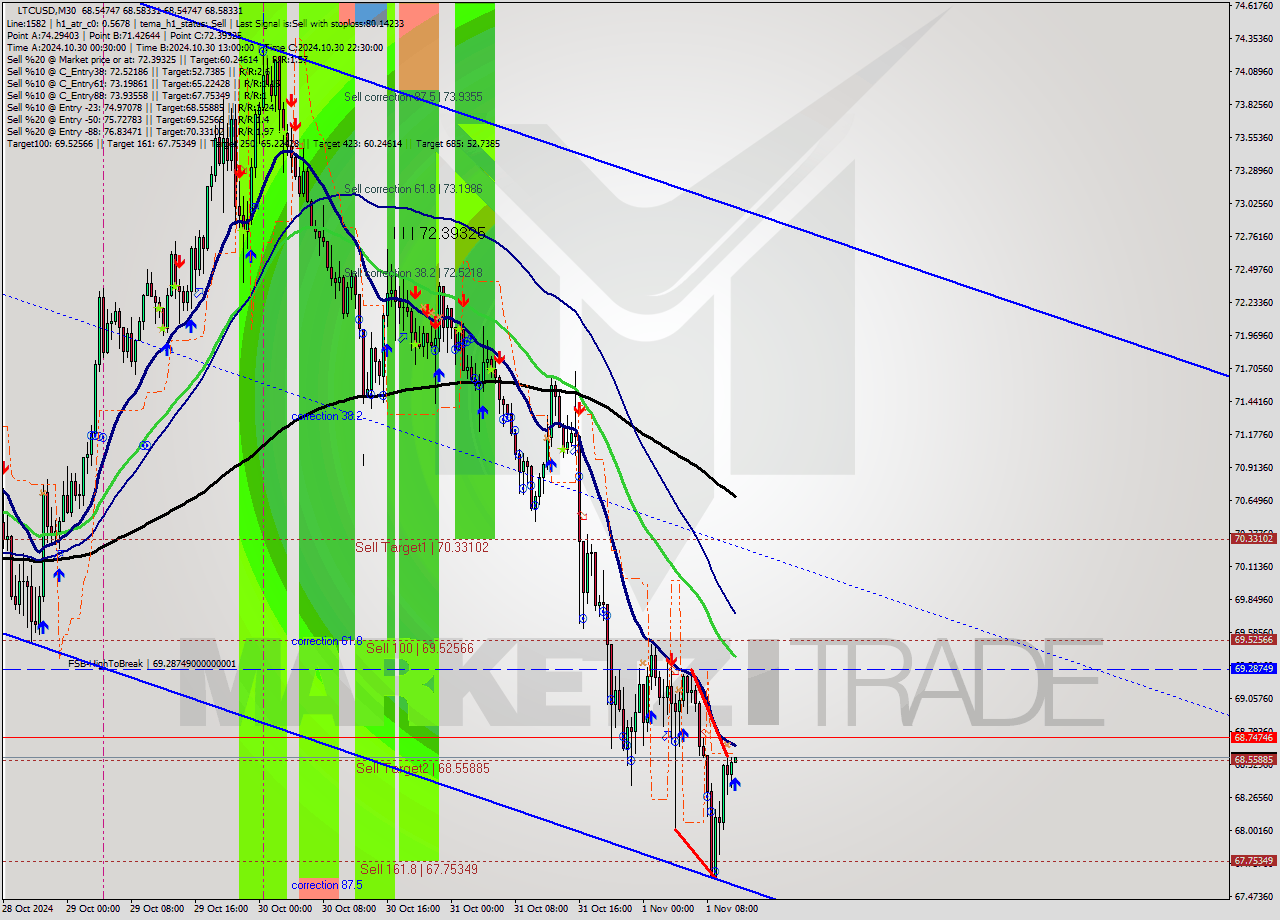Click the '29 Oct 00:00' time axis label
1280x920 pixels.
tap(92, 909)
